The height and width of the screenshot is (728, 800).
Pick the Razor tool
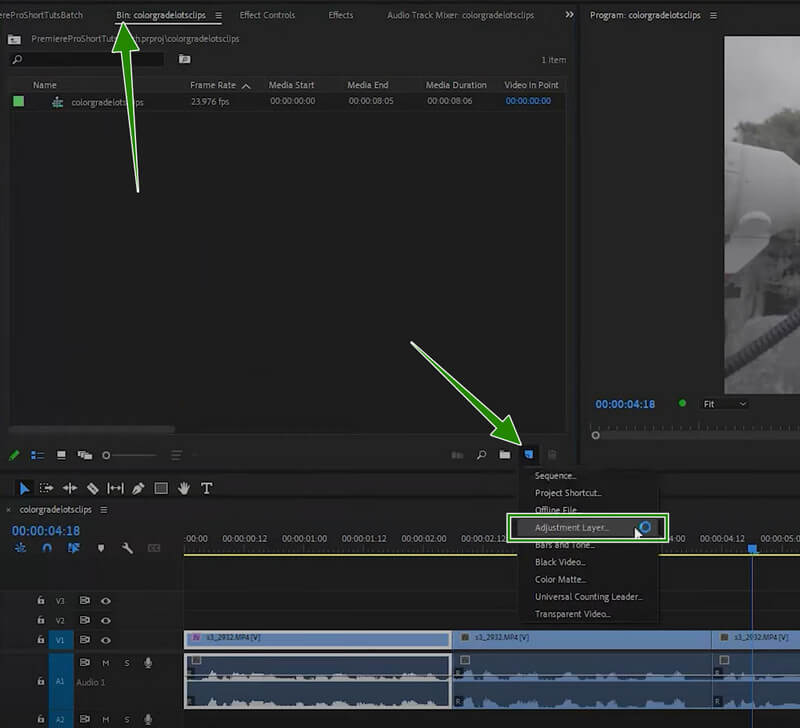92,488
